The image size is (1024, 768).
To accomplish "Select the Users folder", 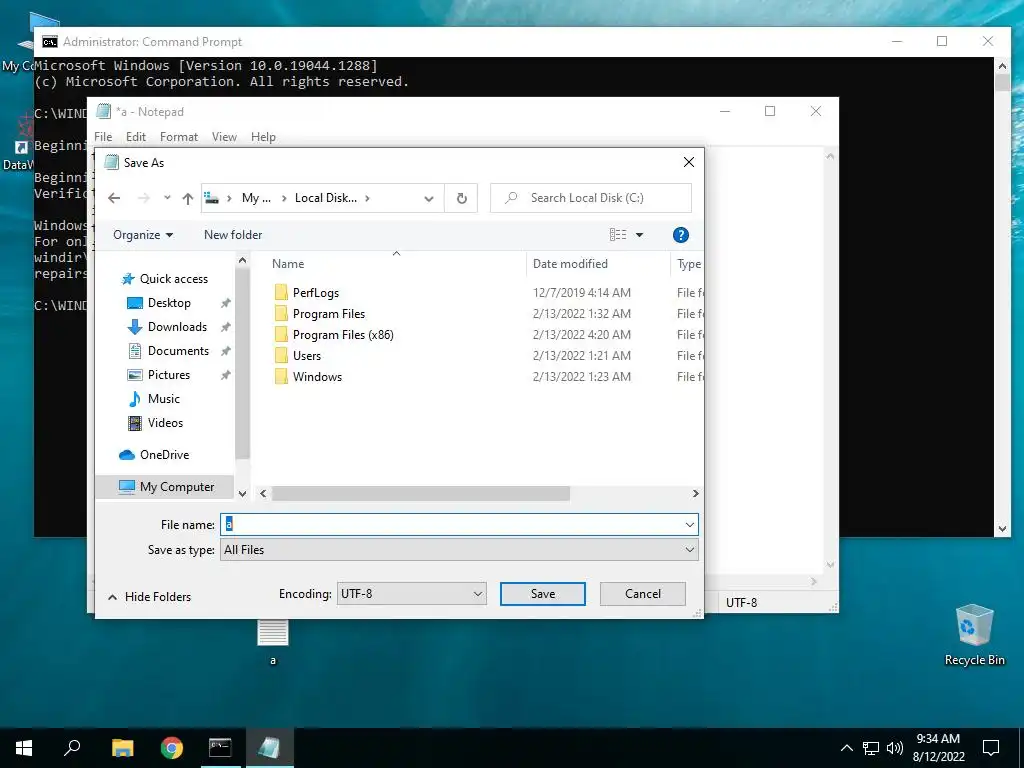I will click(306, 355).
